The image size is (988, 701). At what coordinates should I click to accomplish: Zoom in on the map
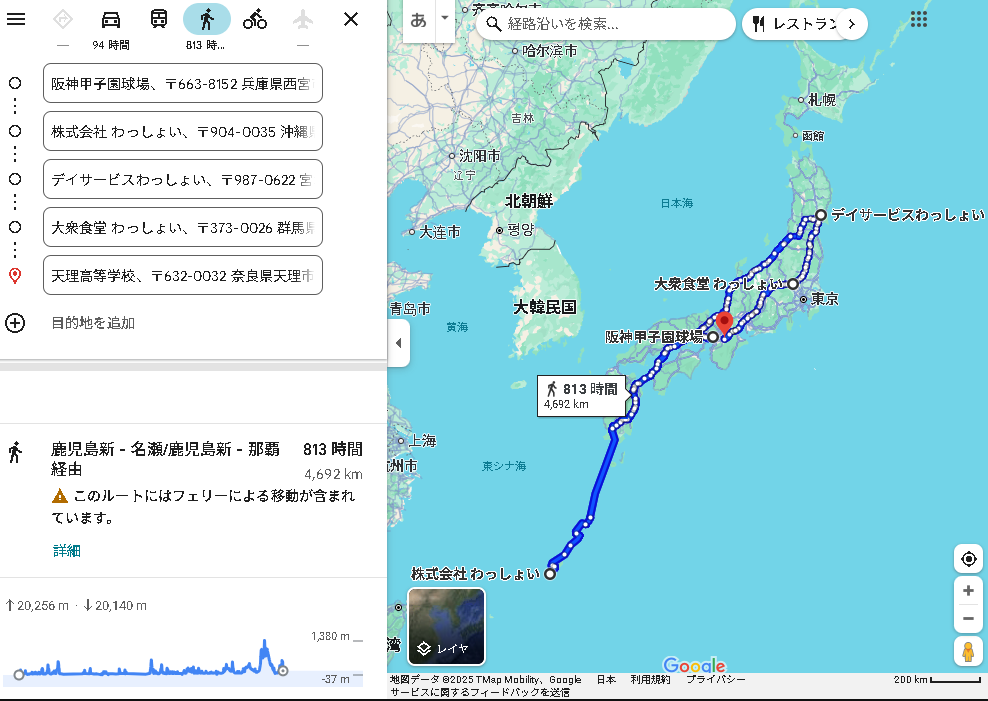click(968, 590)
